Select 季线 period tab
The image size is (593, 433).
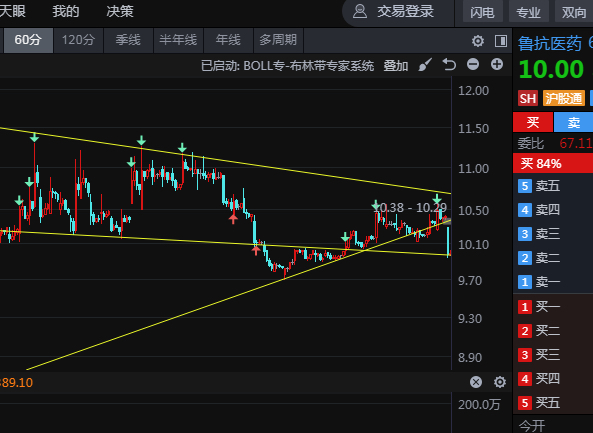click(x=128, y=40)
